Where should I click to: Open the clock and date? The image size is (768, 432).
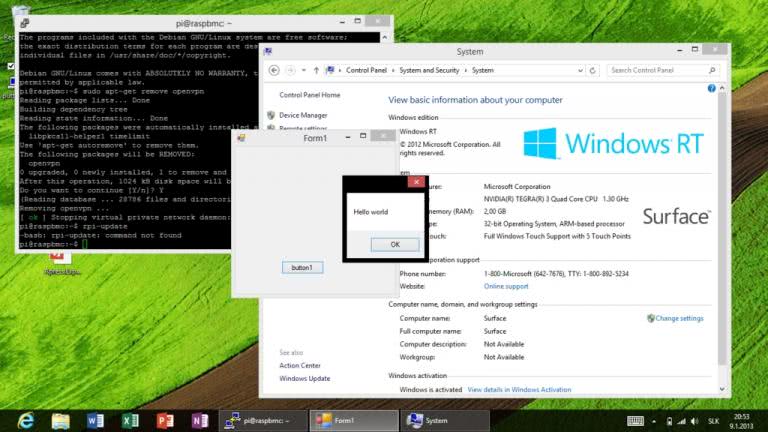click(x=741, y=421)
